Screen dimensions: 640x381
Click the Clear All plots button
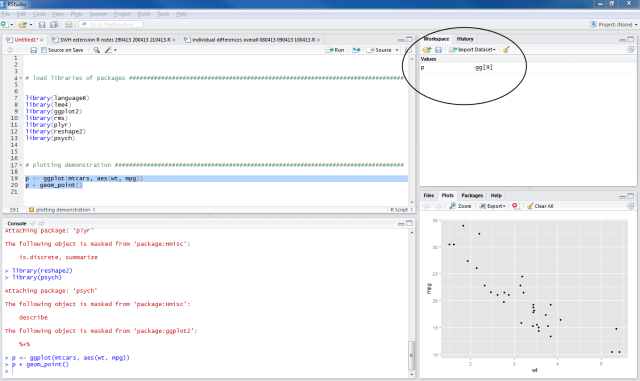540,206
